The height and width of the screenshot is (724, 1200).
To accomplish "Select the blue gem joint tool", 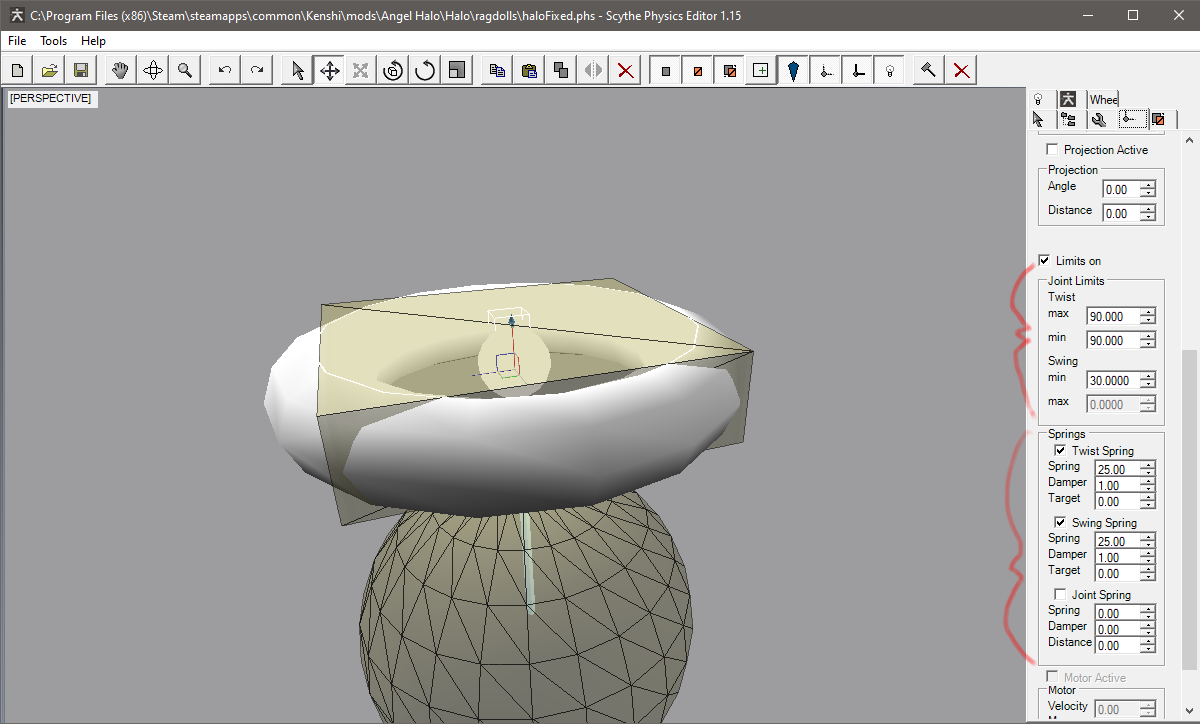I will point(793,70).
